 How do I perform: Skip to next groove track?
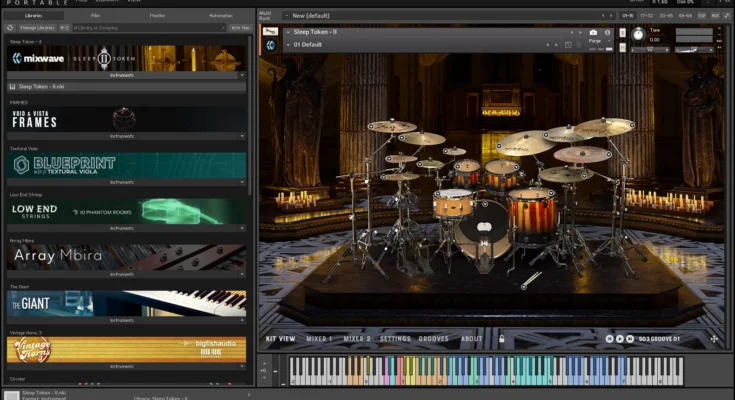[x=630, y=339]
